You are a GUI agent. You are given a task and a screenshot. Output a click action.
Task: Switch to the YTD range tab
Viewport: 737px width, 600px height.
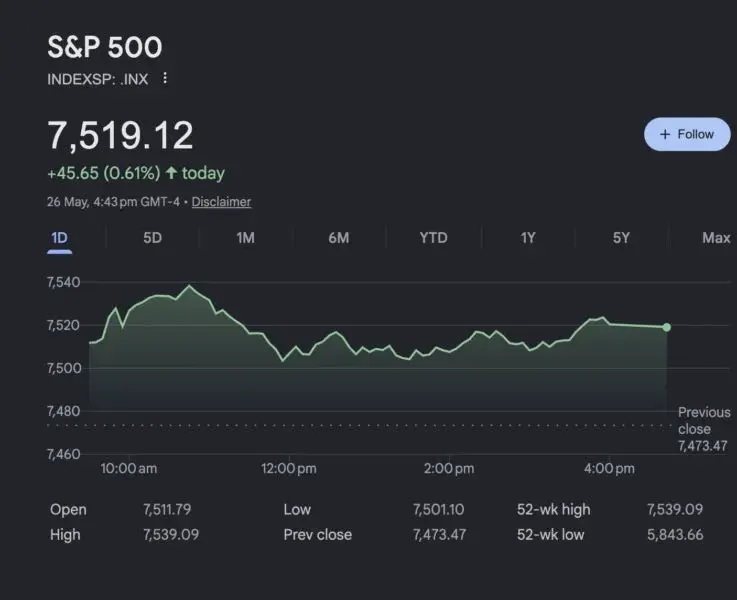pos(433,238)
